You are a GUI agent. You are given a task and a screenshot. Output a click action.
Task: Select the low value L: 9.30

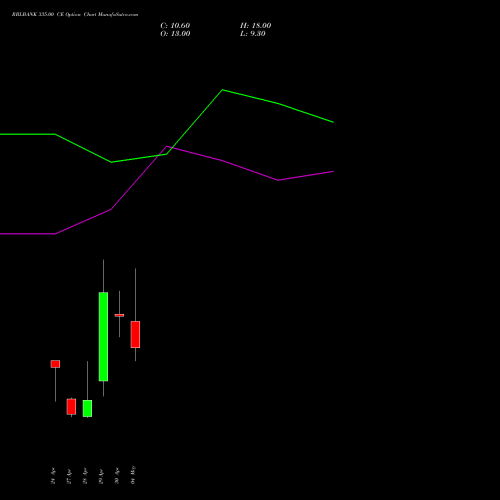253,34
